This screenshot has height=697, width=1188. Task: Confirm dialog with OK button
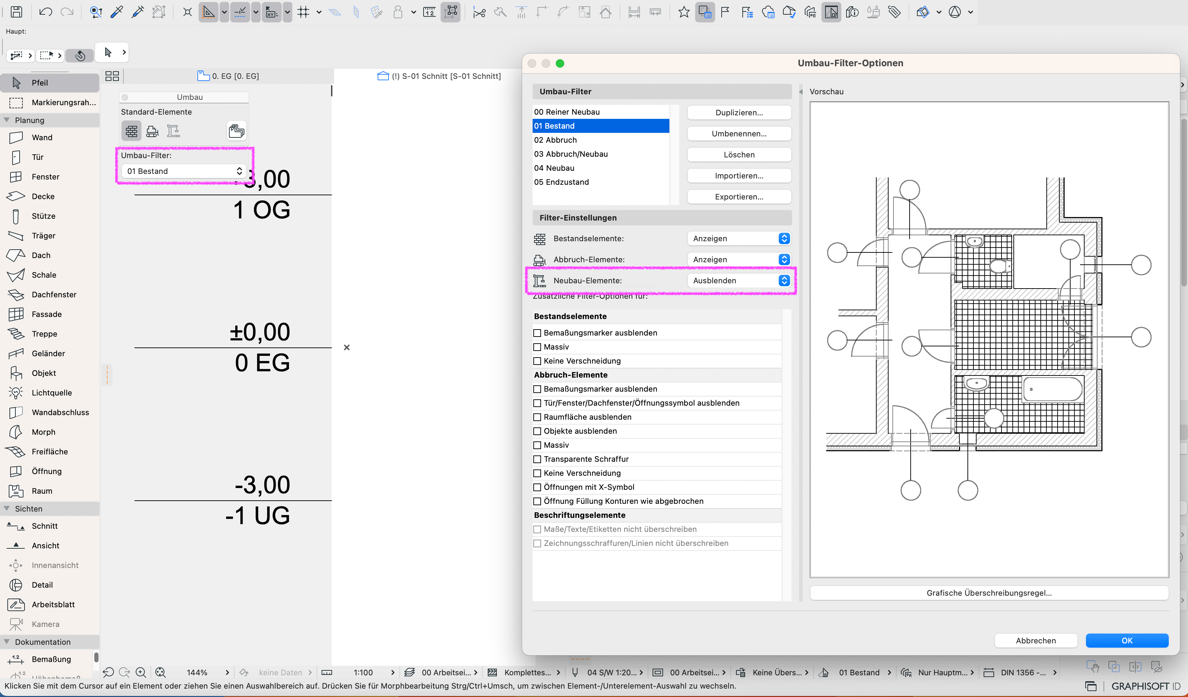tap(1127, 641)
